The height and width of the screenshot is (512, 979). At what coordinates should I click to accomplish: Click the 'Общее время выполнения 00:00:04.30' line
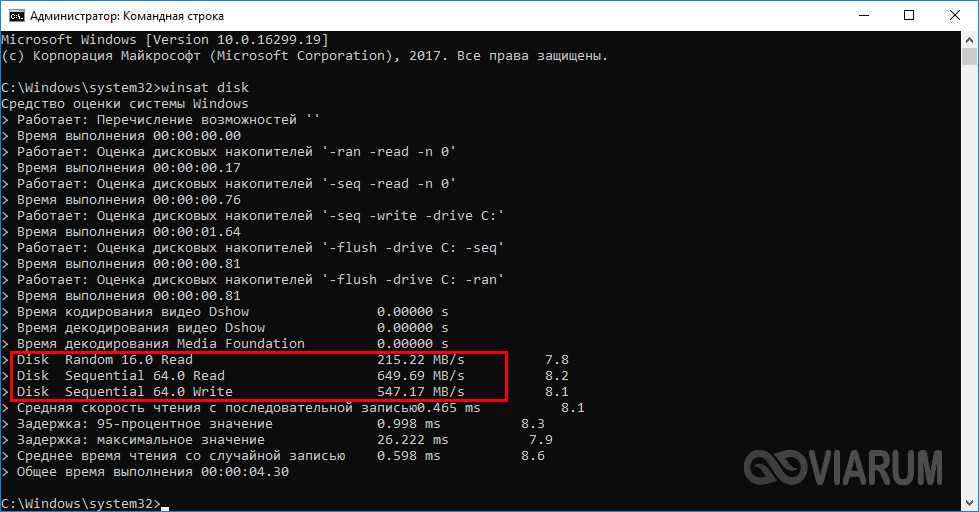pyautogui.click(x=145, y=472)
